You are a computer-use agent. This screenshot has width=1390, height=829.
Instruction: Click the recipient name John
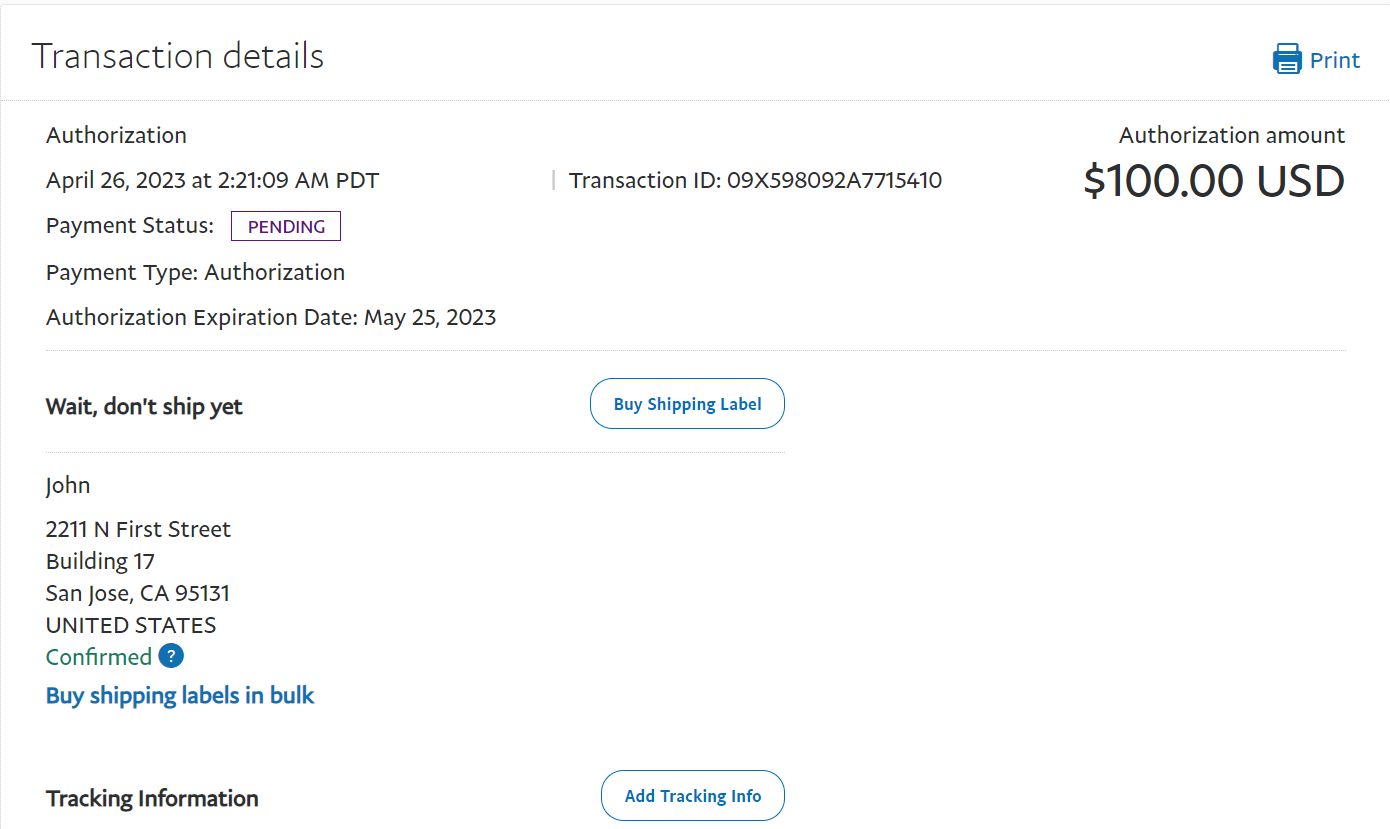coord(68,486)
